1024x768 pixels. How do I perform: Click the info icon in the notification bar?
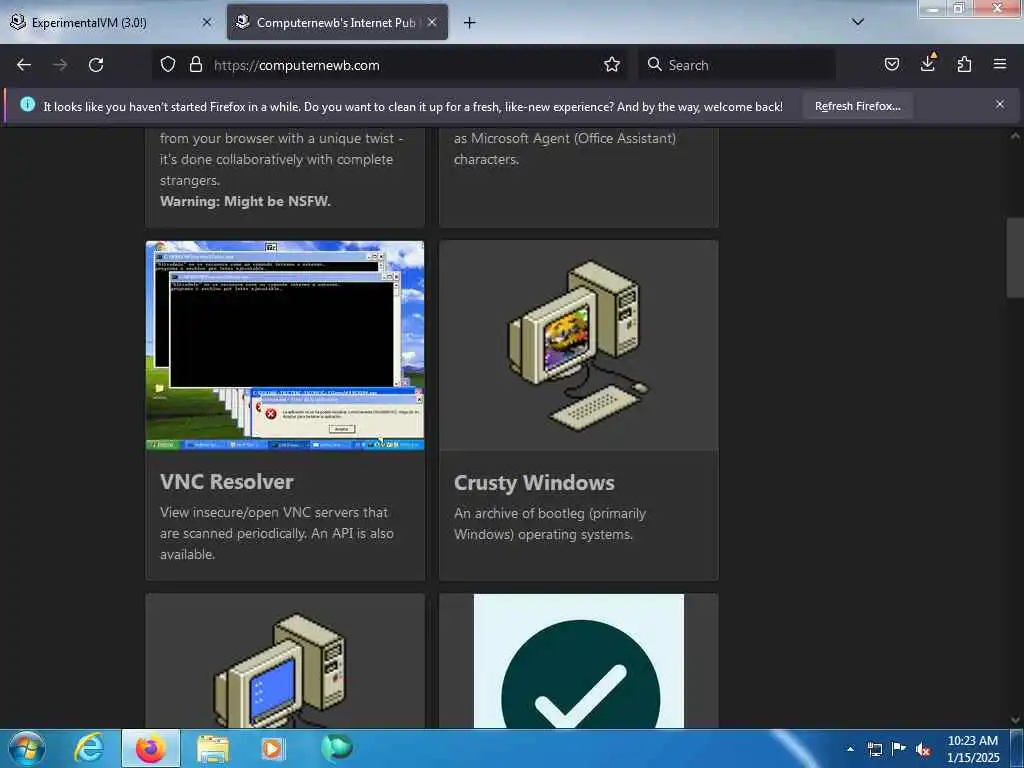point(27,104)
